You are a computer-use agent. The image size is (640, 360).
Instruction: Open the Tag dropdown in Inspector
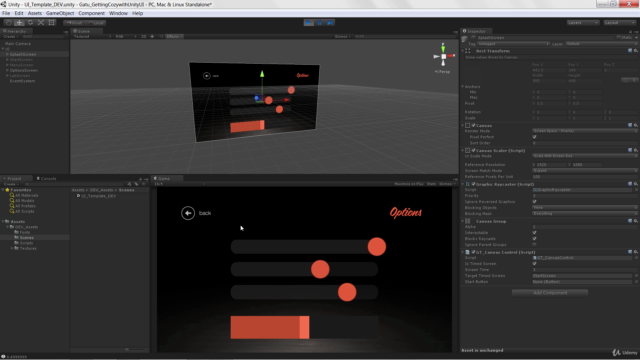tap(513, 44)
